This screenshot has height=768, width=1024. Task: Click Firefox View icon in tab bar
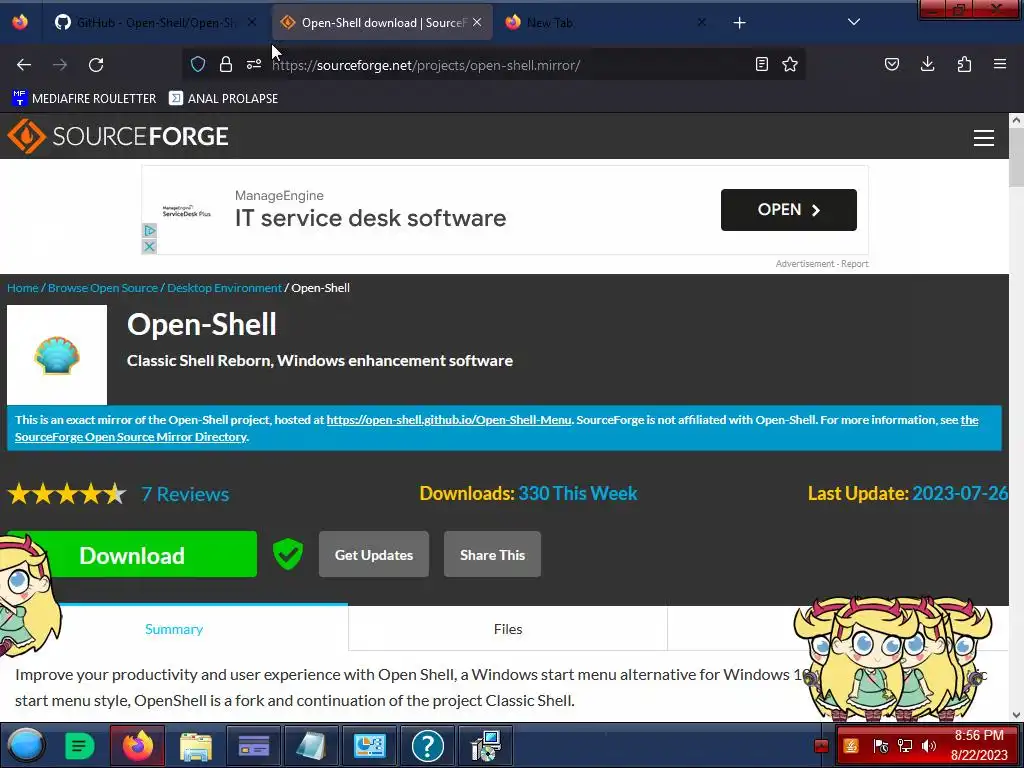20,22
